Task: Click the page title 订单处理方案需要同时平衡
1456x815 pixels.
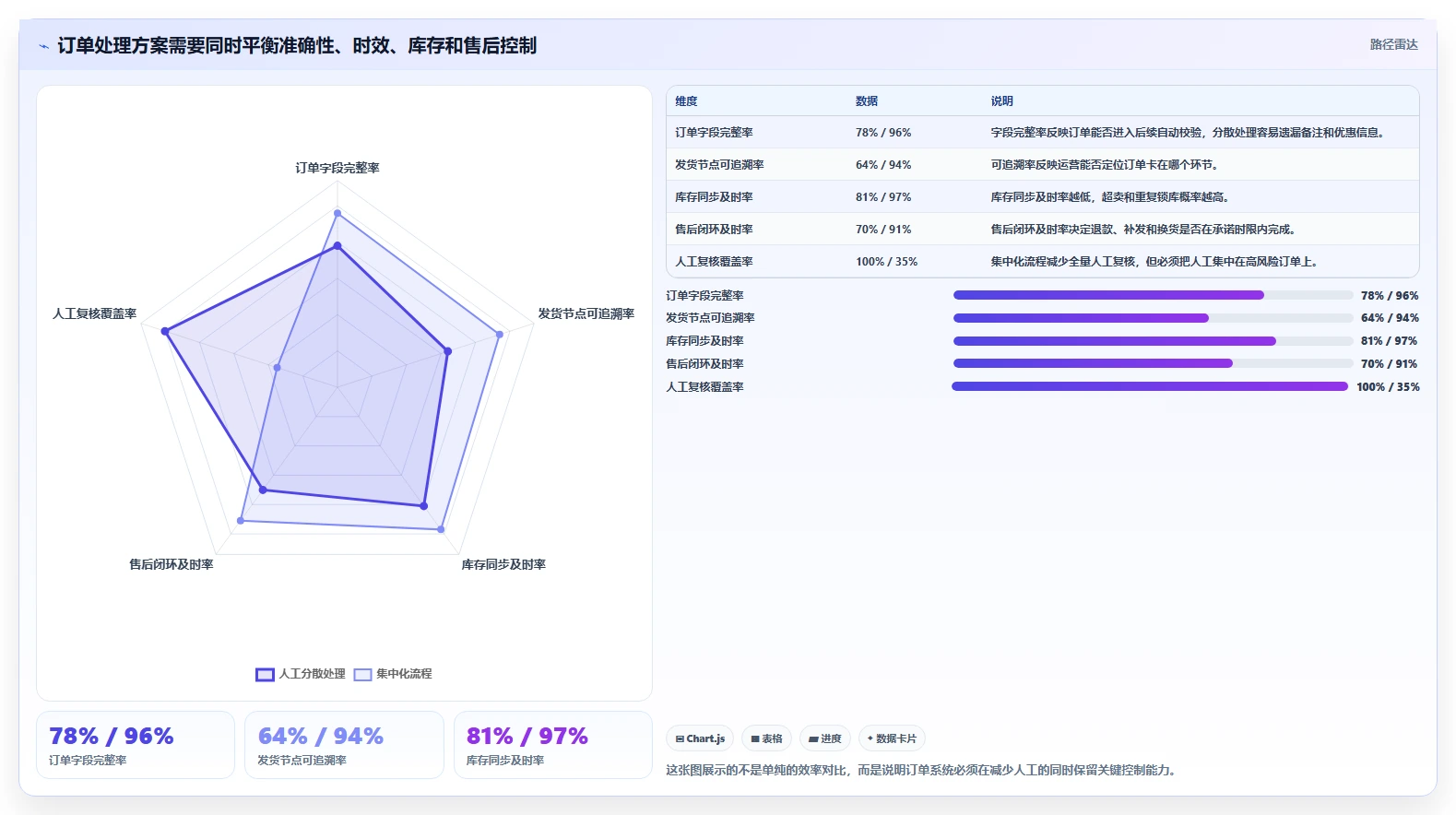Action: (x=297, y=45)
